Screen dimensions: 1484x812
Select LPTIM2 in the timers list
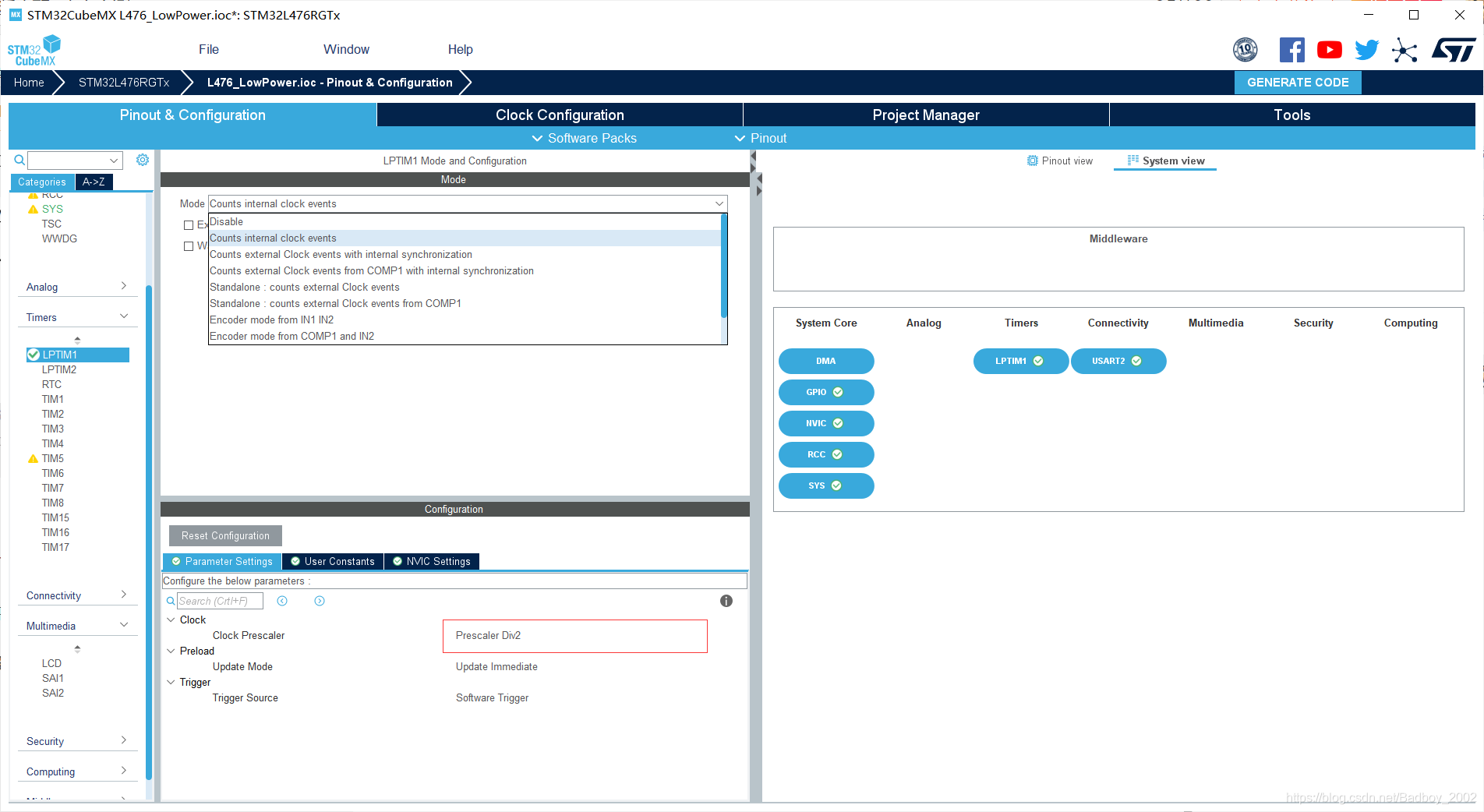(x=59, y=369)
